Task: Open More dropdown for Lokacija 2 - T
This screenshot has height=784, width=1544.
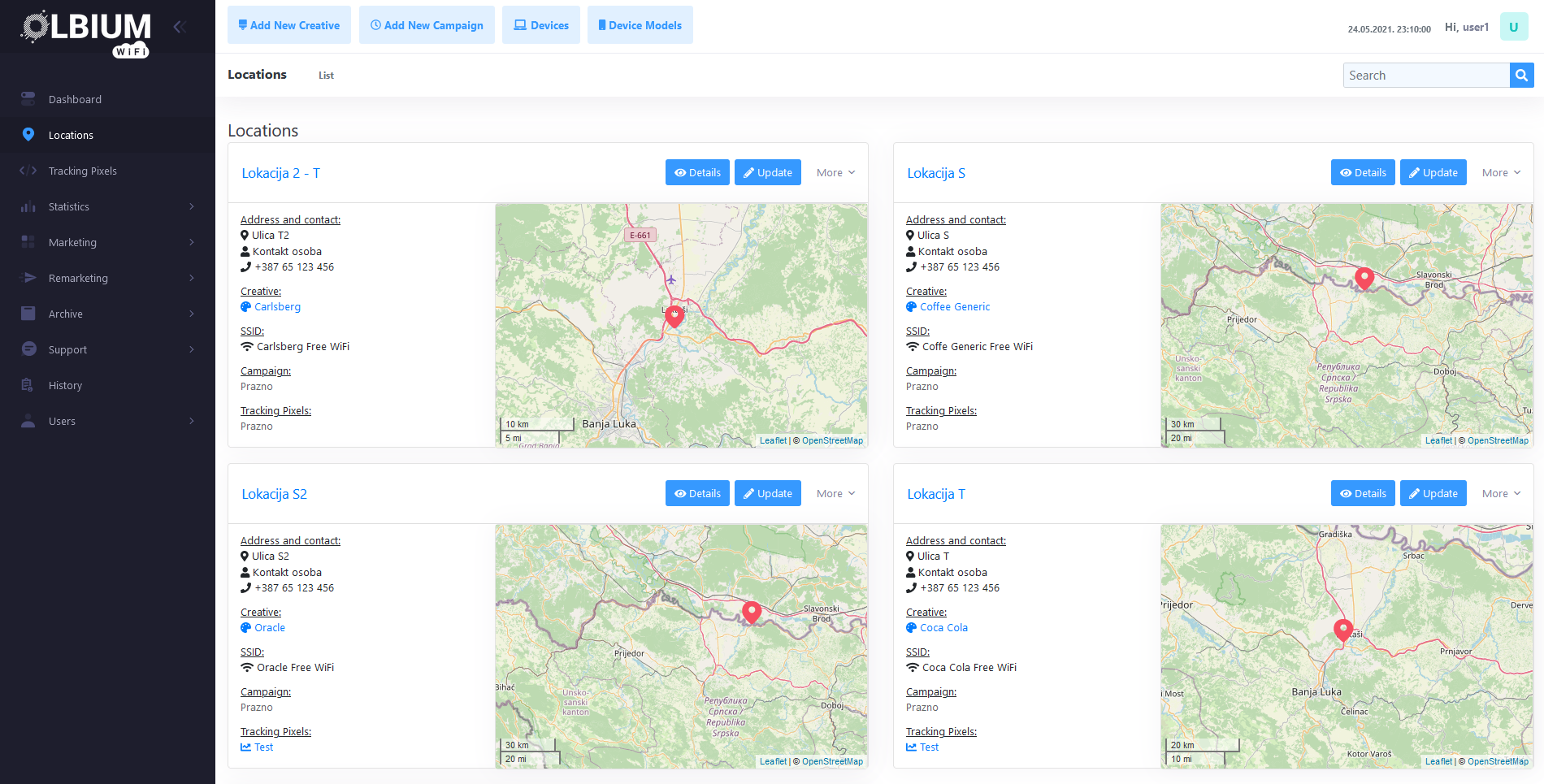Action: tap(835, 173)
